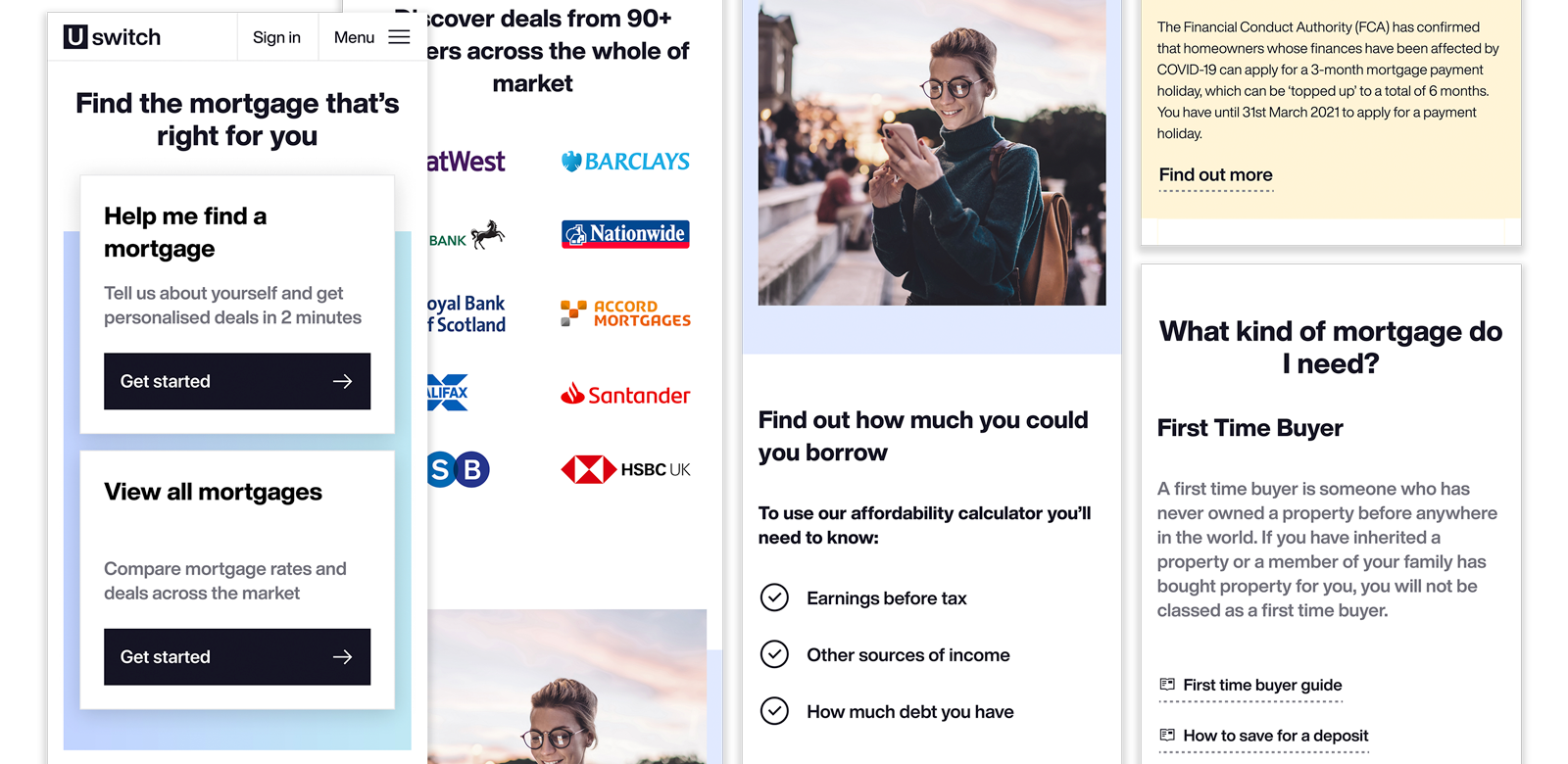Click the Halifax logo
Screen dimensions: 1568x764
point(448,393)
